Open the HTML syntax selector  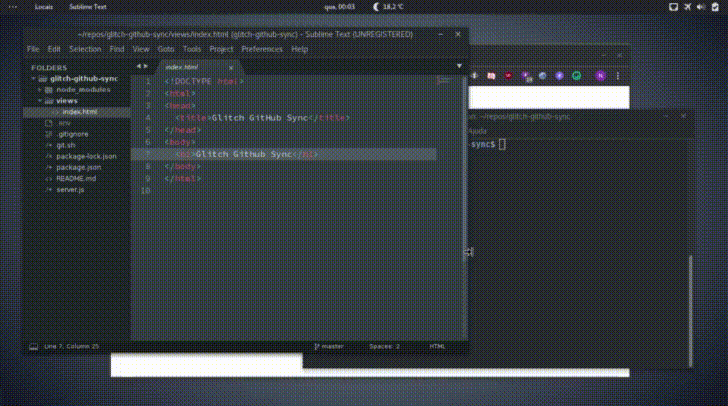[437, 347]
